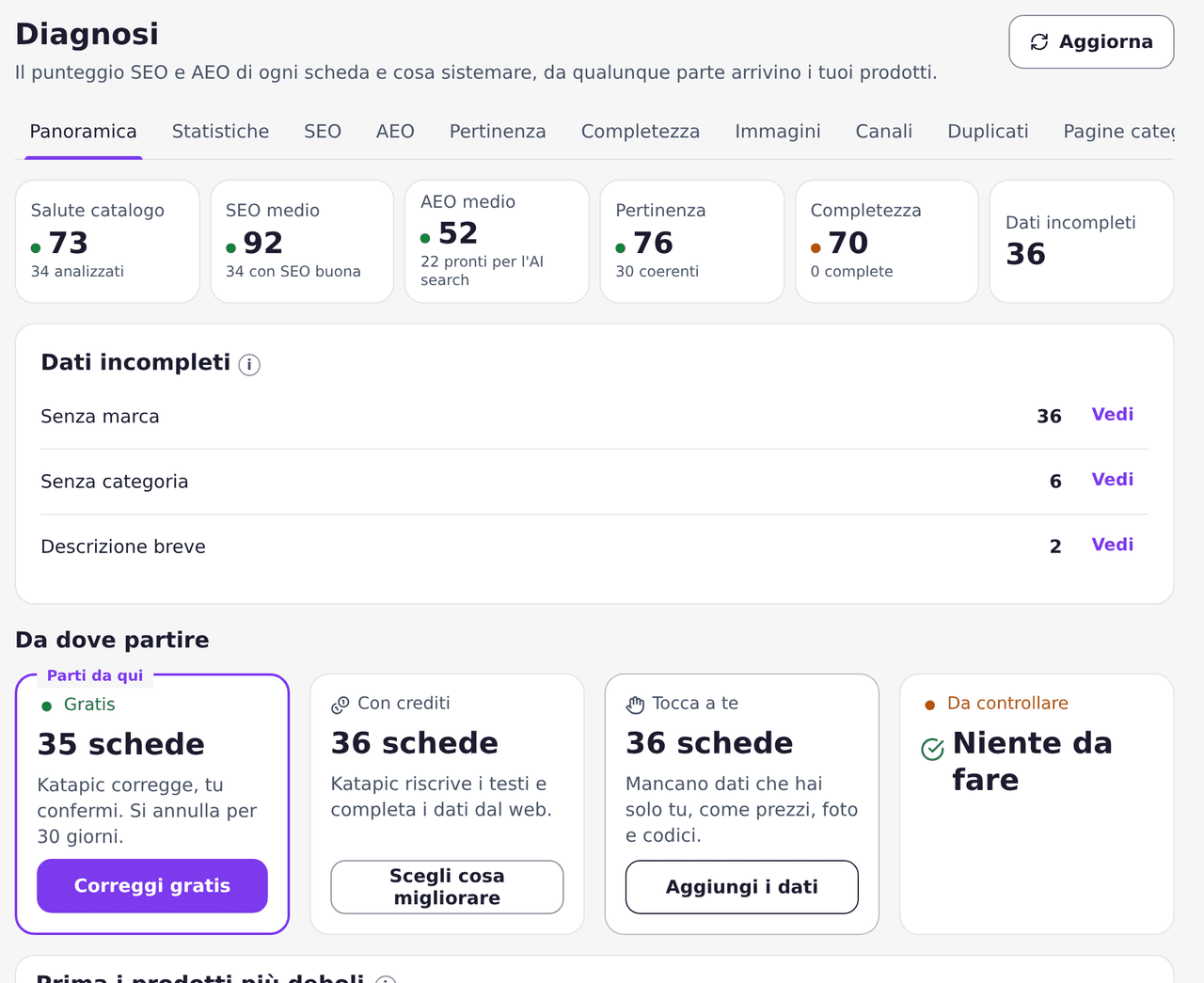Click the 22 pronti per l'AI search text

(x=482, y=271)
